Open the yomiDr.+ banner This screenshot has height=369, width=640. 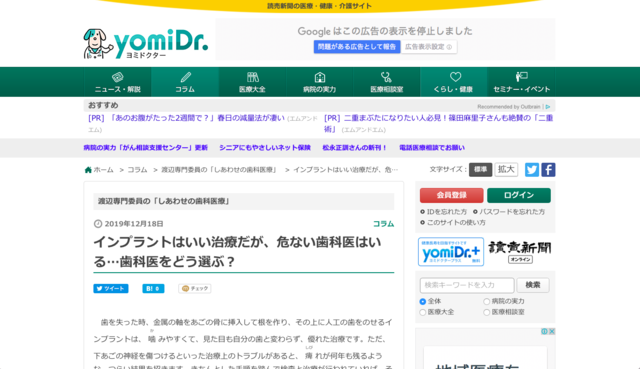point(451,252)
